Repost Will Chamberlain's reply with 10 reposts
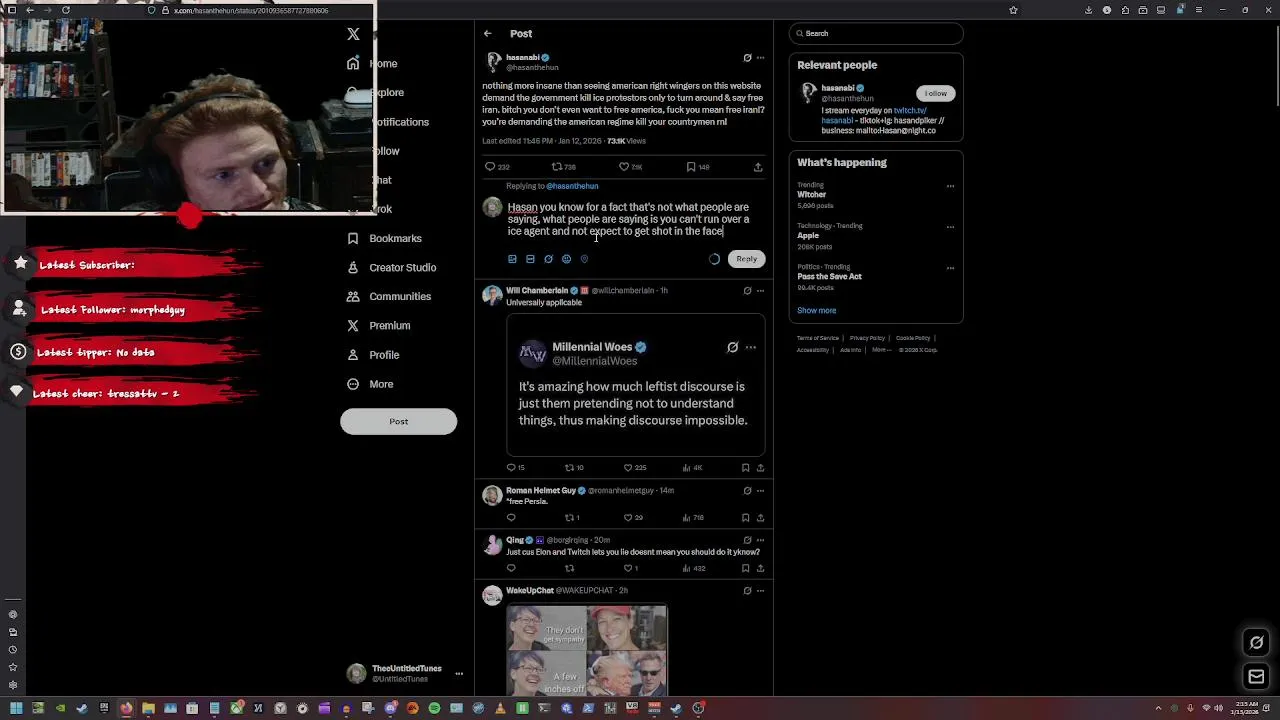 click(574, 468)
